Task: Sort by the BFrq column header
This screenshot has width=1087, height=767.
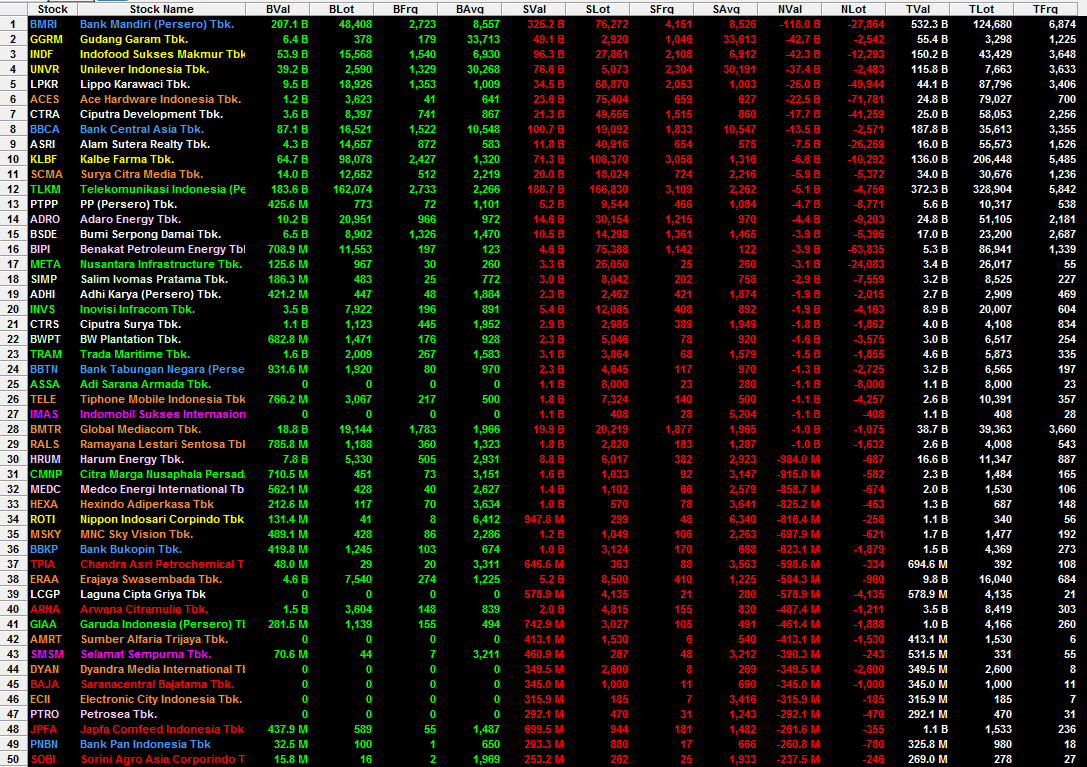Action: click(406, 9)
